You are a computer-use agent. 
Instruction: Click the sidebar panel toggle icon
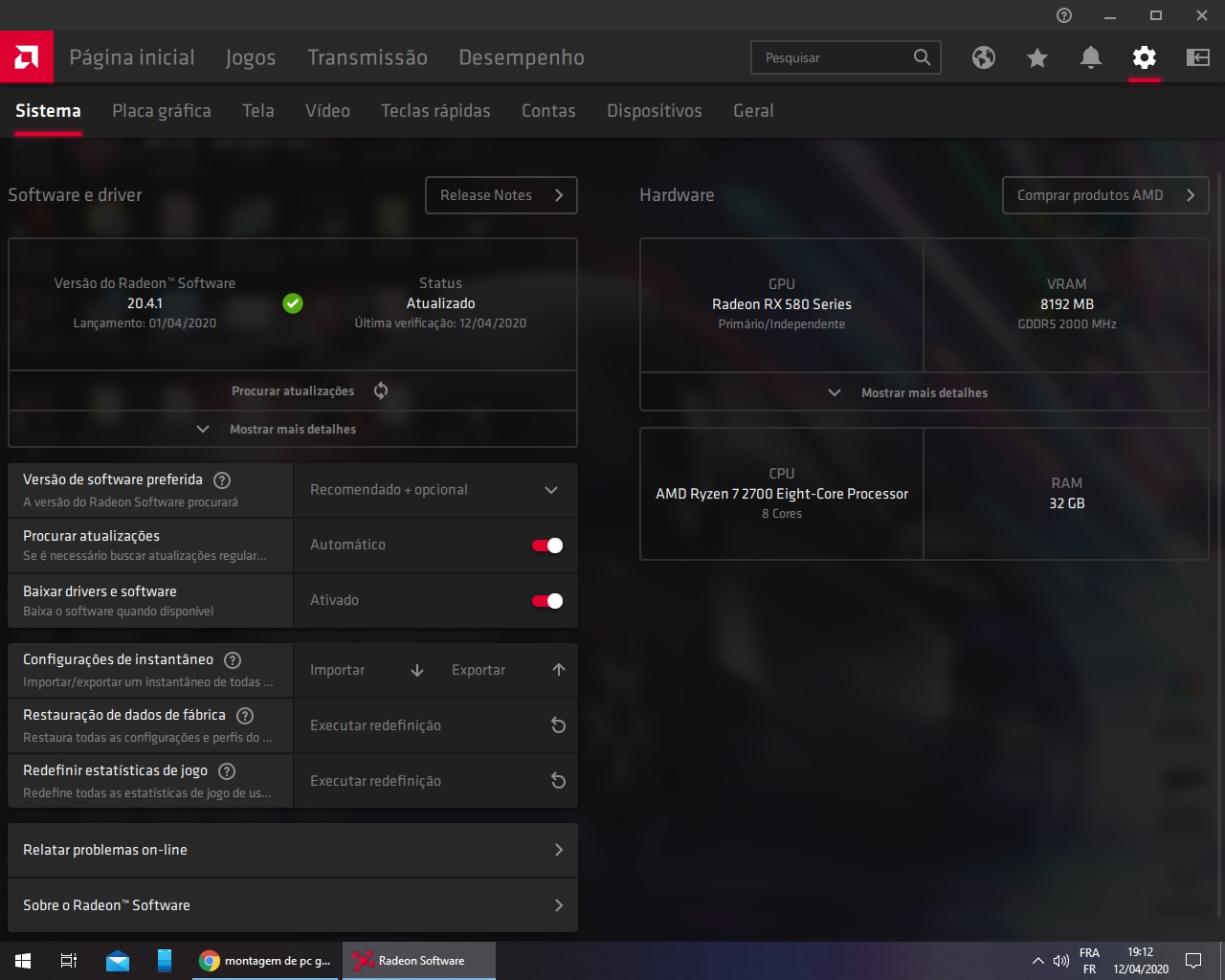click(x=1197, y=57)
